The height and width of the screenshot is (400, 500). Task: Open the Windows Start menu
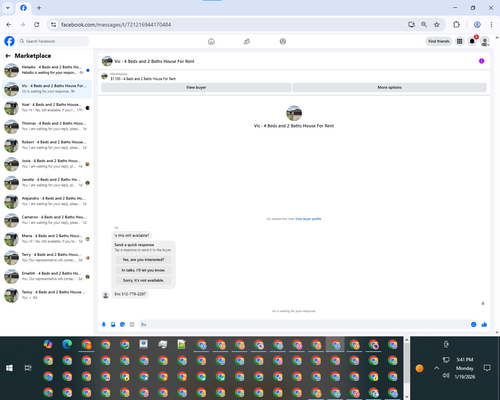point(9,368)
